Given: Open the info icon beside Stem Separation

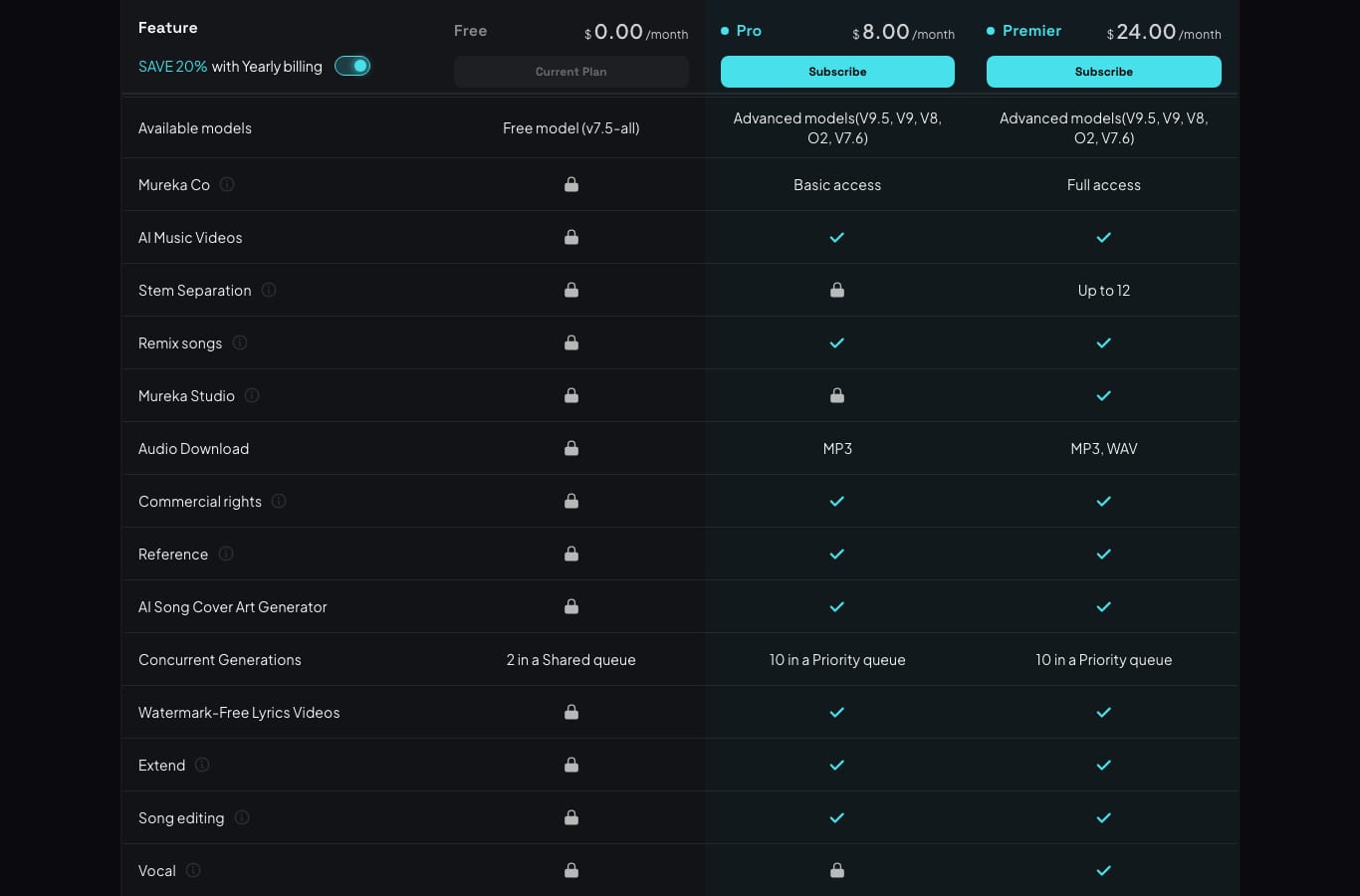Looking at the screenshot, I should (269, 290).
